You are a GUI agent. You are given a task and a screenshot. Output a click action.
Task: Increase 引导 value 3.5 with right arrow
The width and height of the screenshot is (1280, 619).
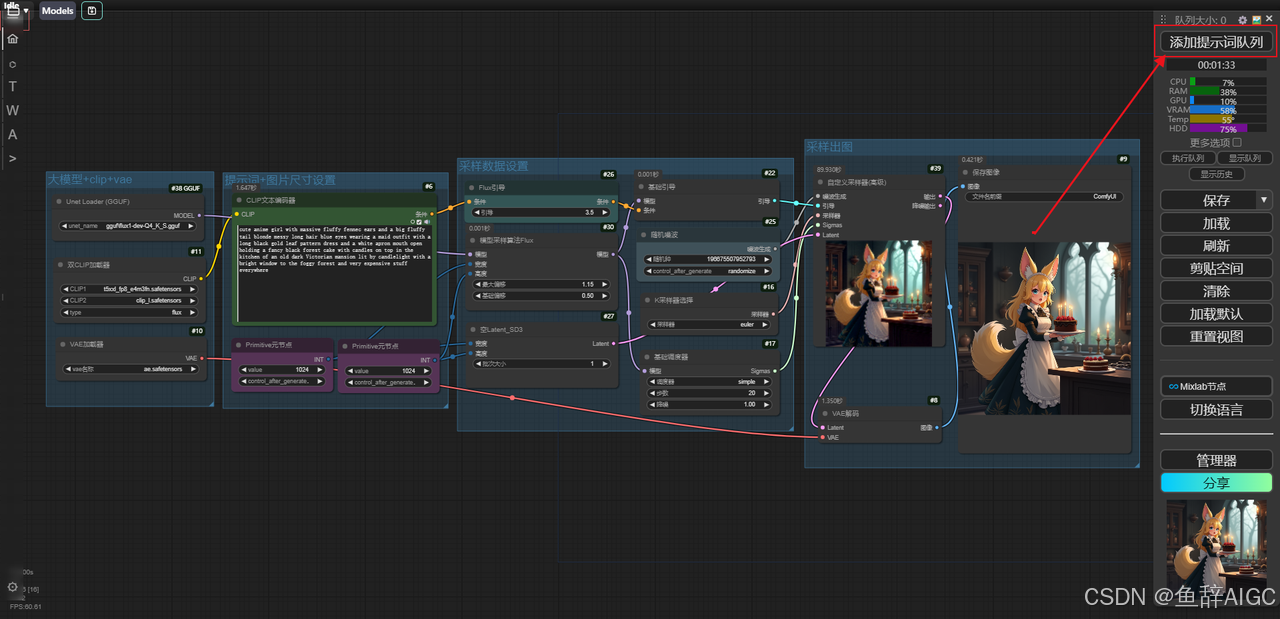605,213
